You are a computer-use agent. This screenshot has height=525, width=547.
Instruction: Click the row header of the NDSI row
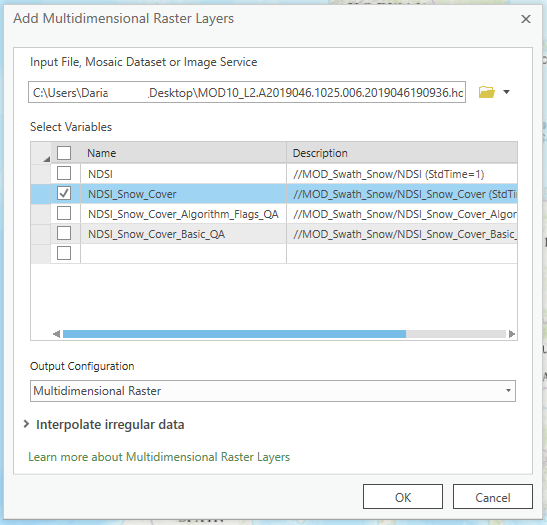pyautogui.click(x=41, y=174)
